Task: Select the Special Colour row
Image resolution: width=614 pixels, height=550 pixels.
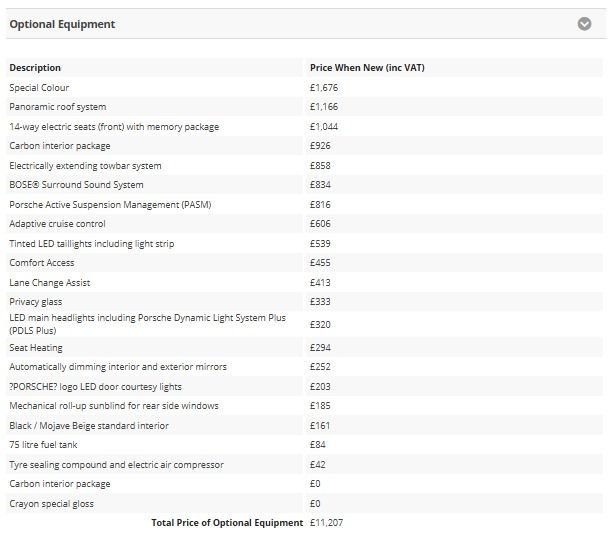Action: [x=39, y=88]
